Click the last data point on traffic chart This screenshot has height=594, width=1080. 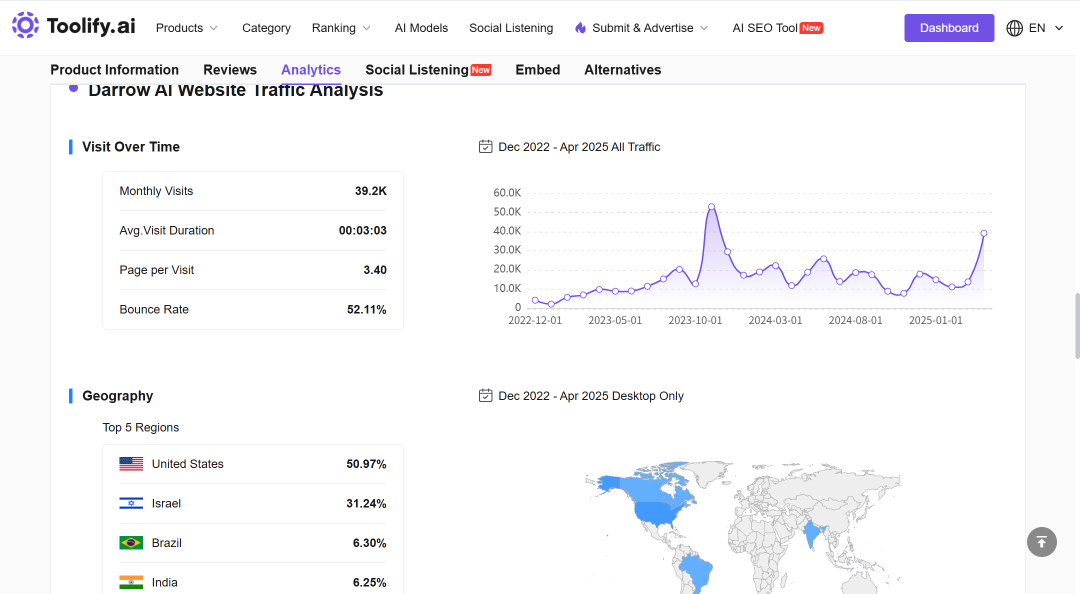click(984, 234)
